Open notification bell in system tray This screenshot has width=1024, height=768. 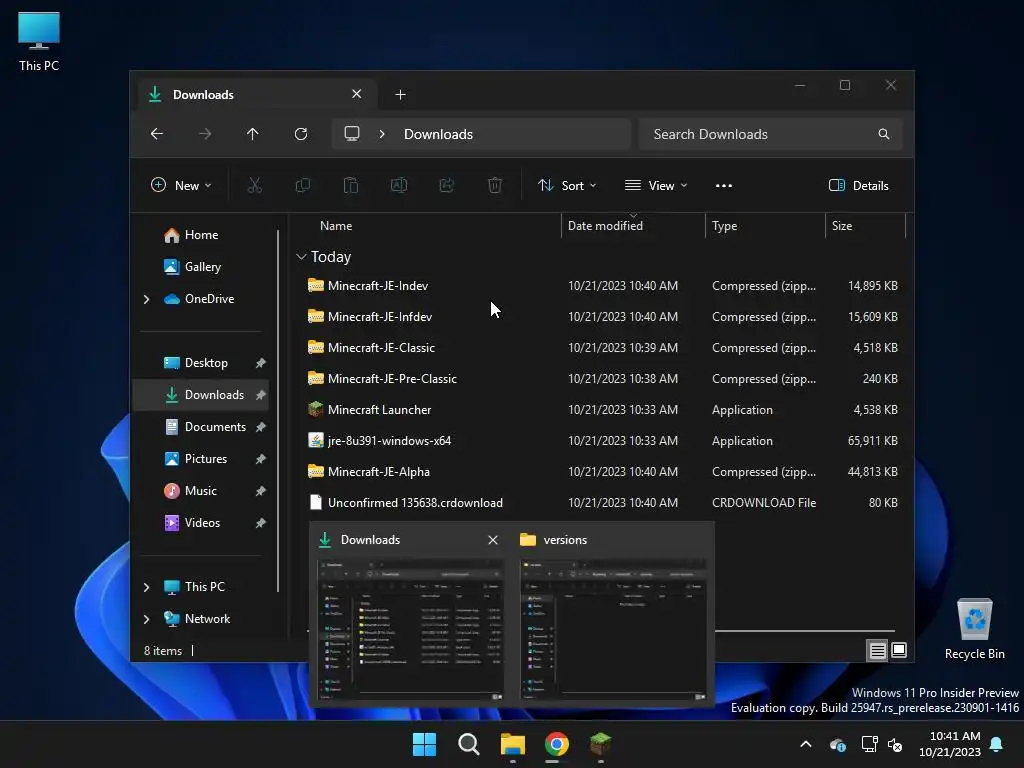997,744
